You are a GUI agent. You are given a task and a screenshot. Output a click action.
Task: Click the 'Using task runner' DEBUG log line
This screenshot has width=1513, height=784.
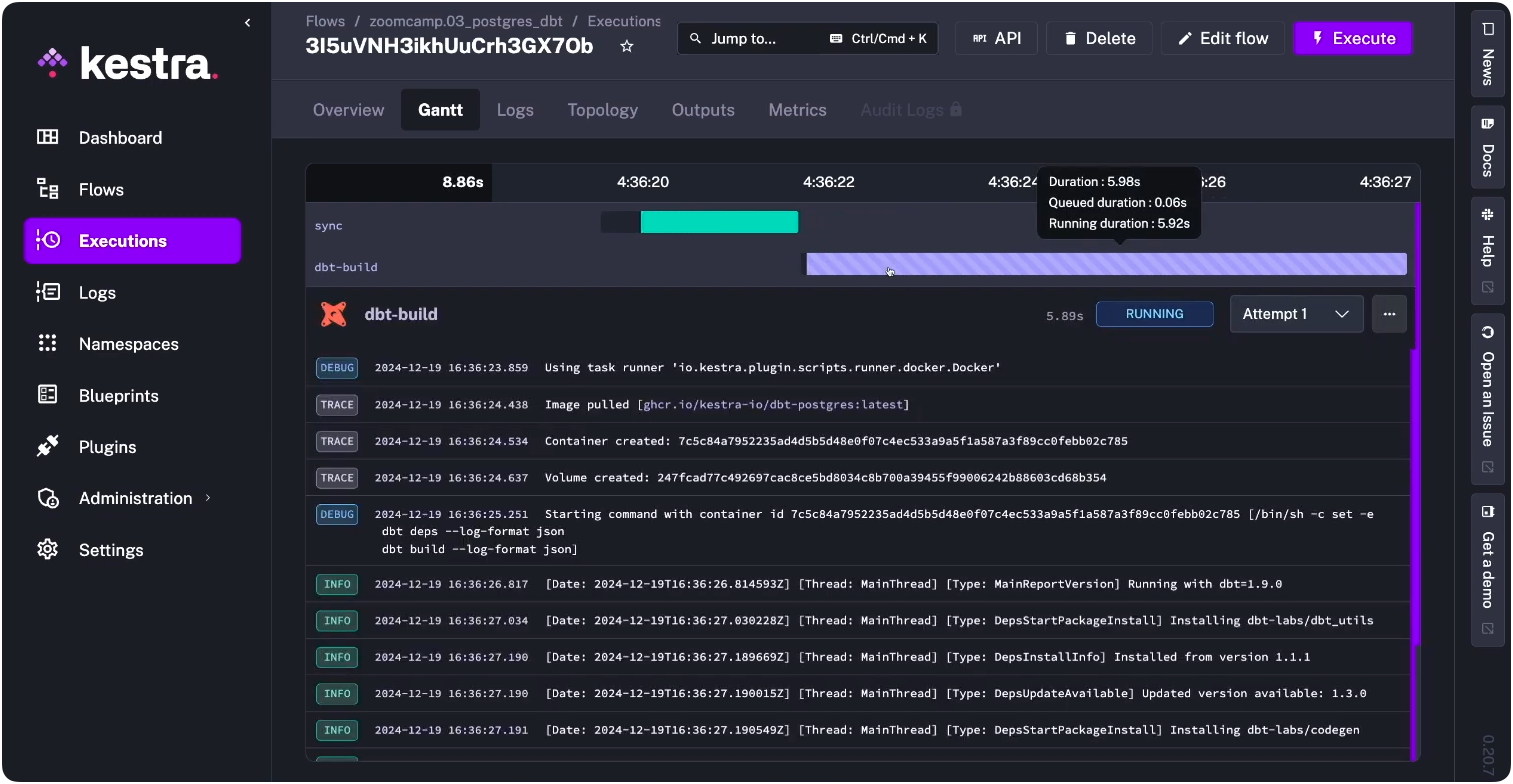[x=858, y=367]
